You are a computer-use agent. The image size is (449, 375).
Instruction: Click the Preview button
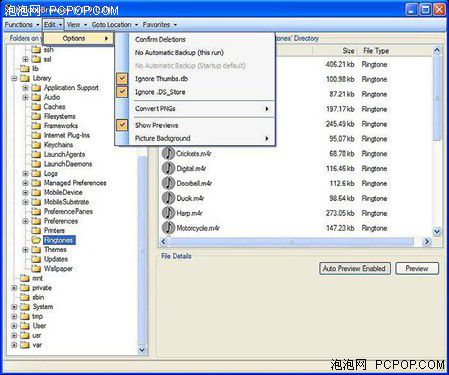(417, 268)
